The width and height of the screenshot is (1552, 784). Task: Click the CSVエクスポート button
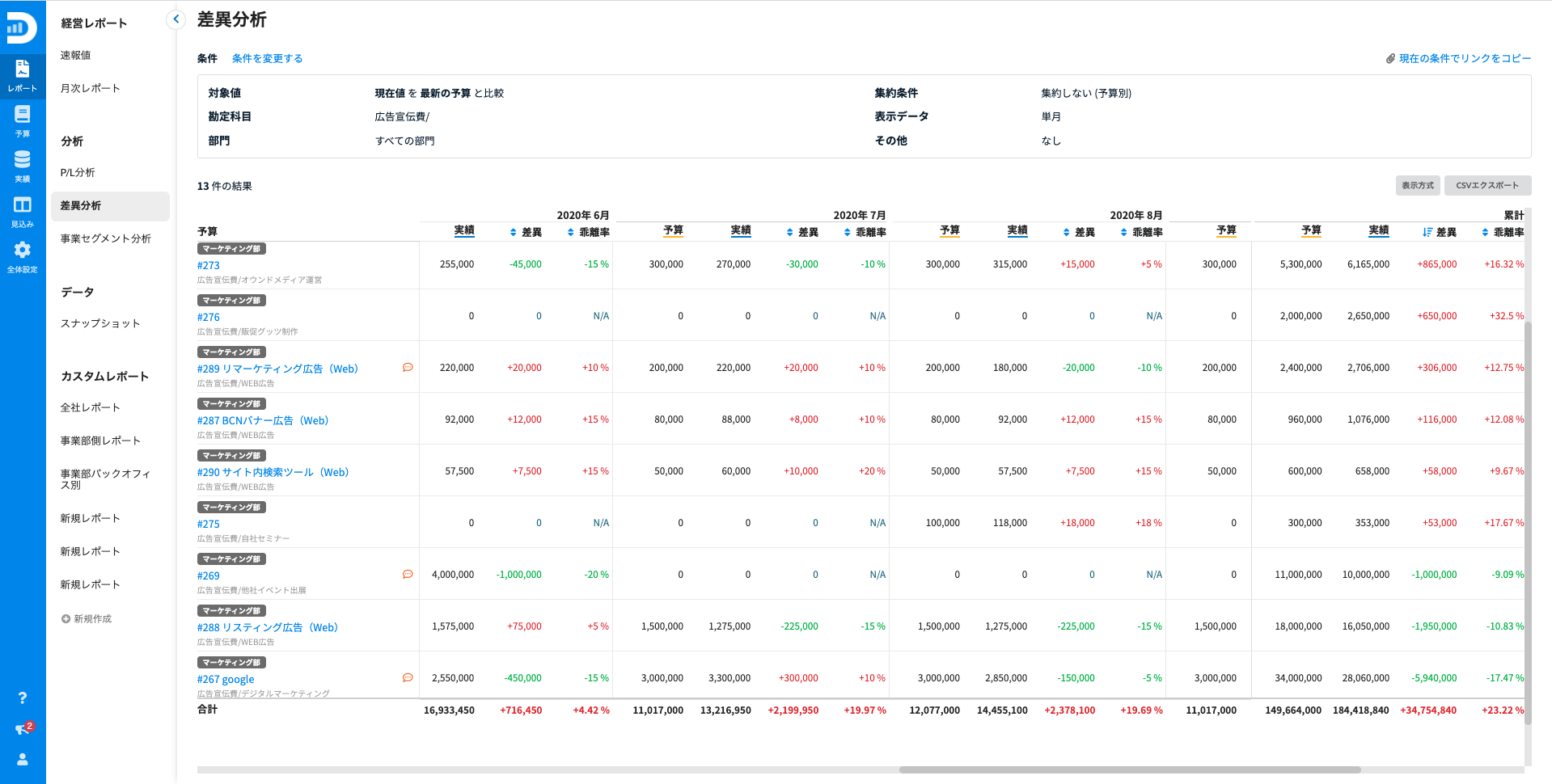[x=1487, y=185]
